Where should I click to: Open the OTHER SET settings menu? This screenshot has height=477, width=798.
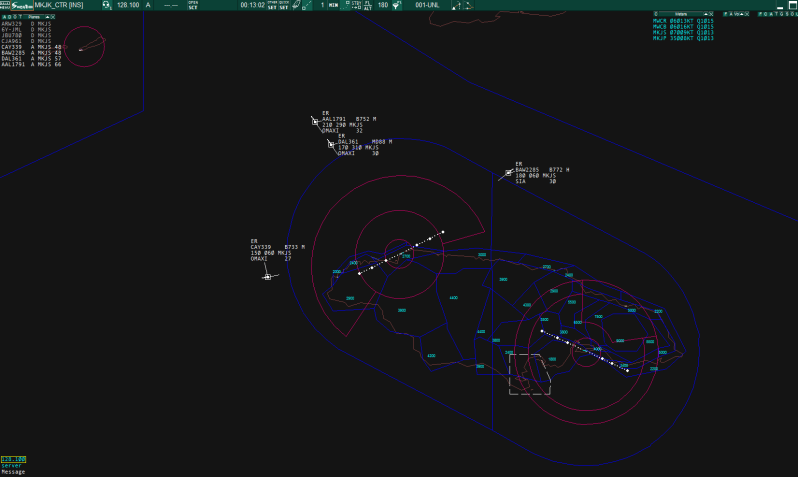point(271,5)
